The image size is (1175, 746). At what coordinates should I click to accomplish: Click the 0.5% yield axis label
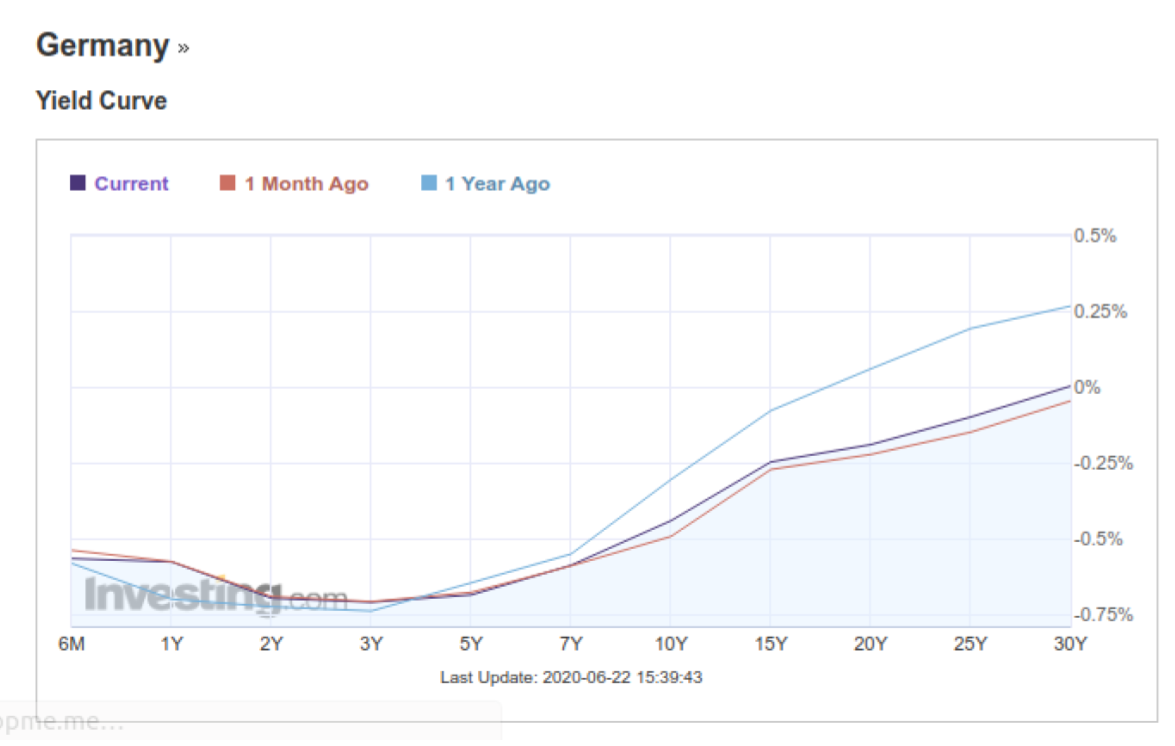coord(1094,236)
